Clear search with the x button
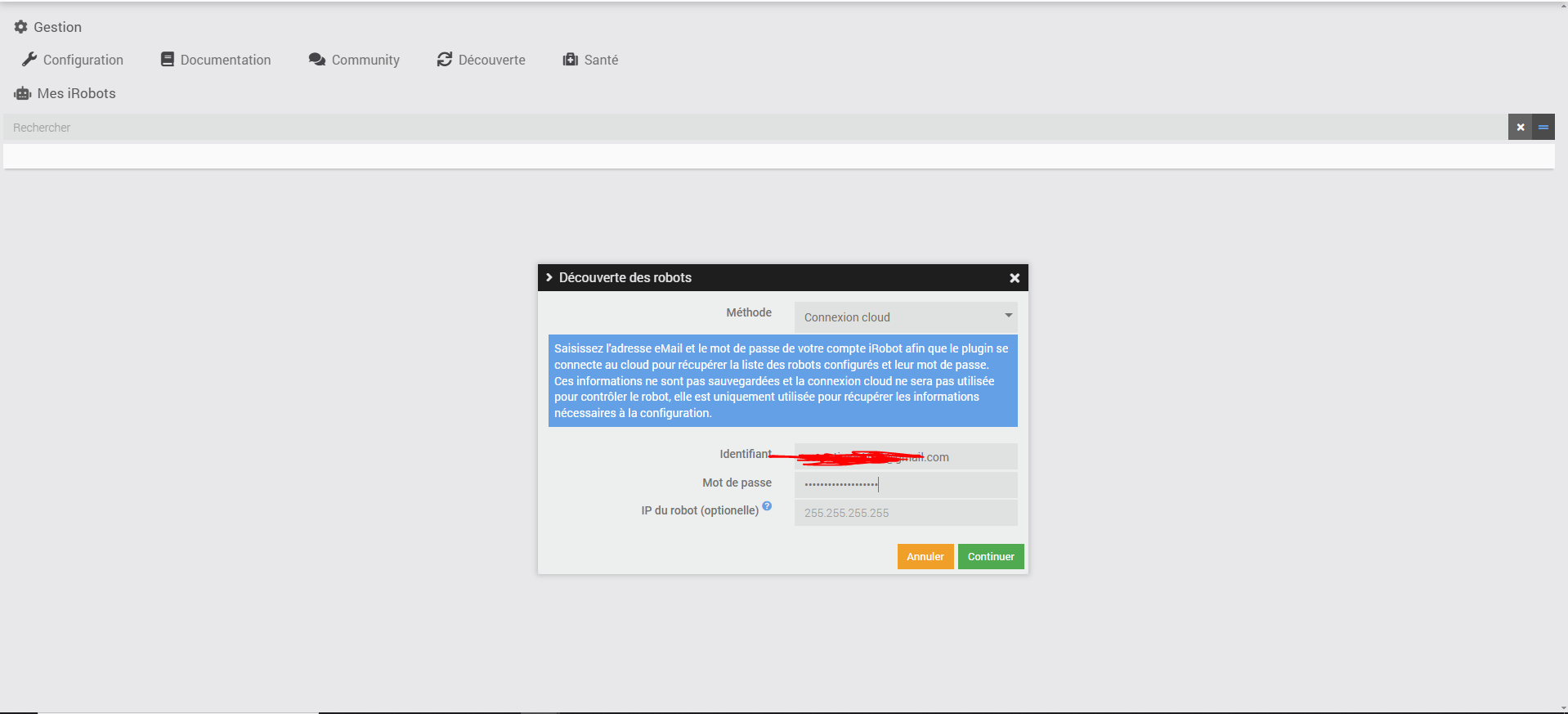 tap(1520, 128)
